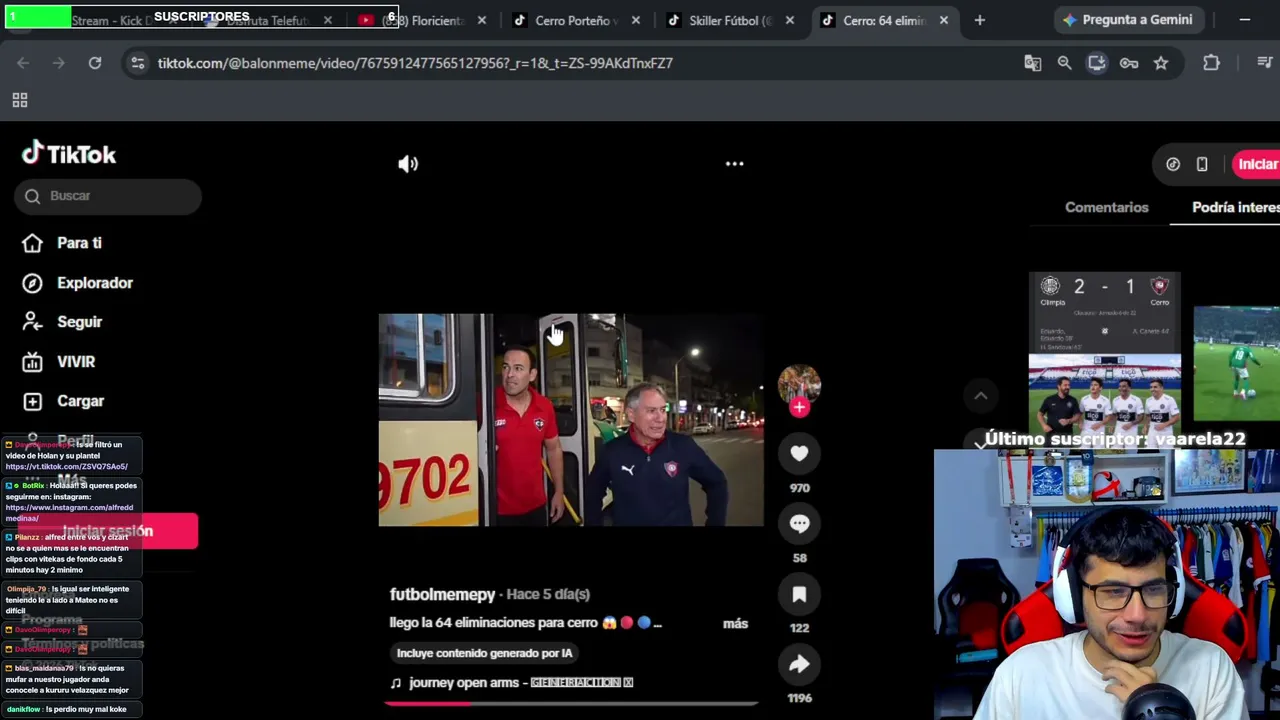Open Explorador in the TikTok sidebar
Viewport: 1280px width, 720px height.
coord(78,283)
